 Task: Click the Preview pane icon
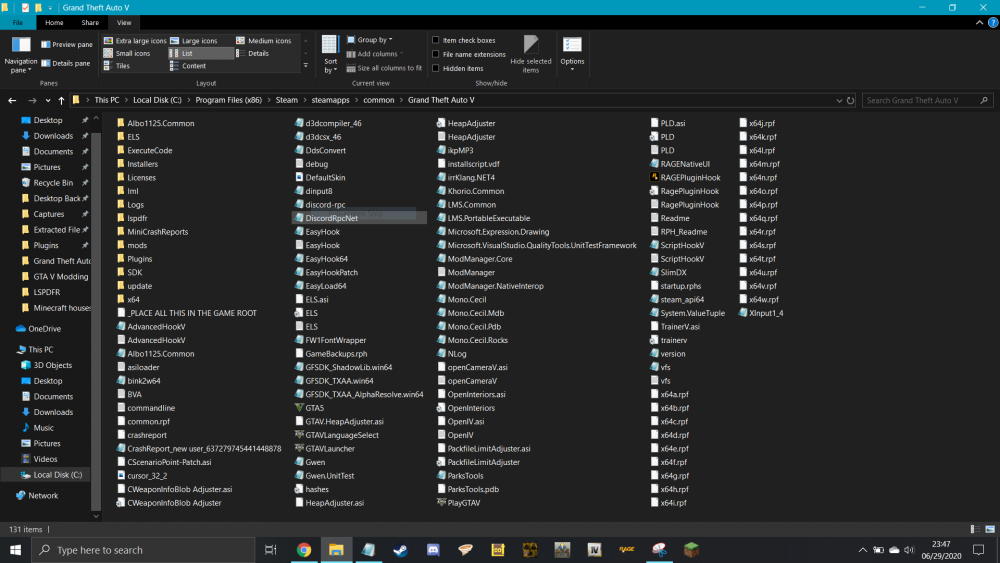[x=46, y=45]
